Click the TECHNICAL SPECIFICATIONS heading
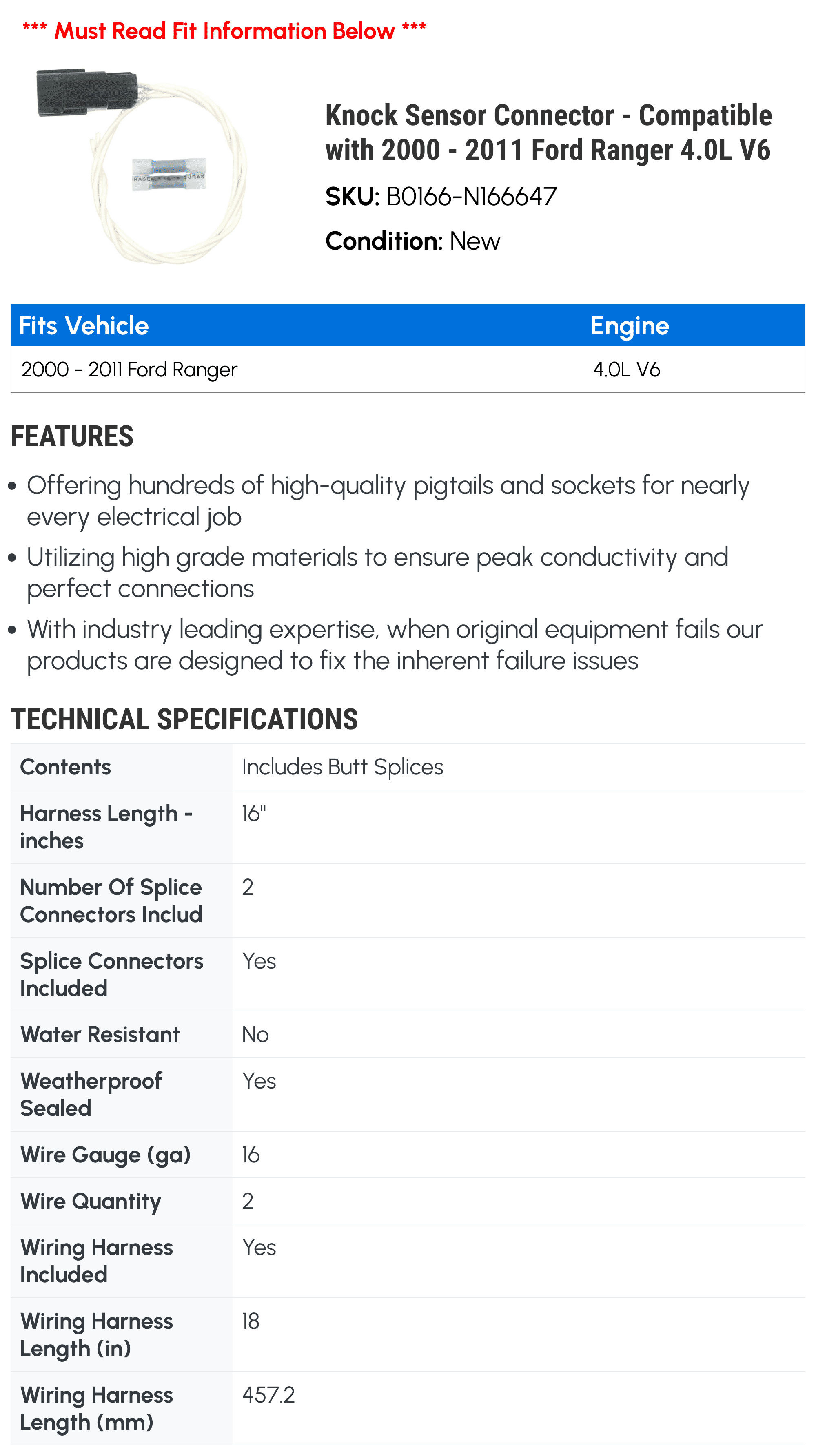Screen dimensions: 816x1456 184,719
